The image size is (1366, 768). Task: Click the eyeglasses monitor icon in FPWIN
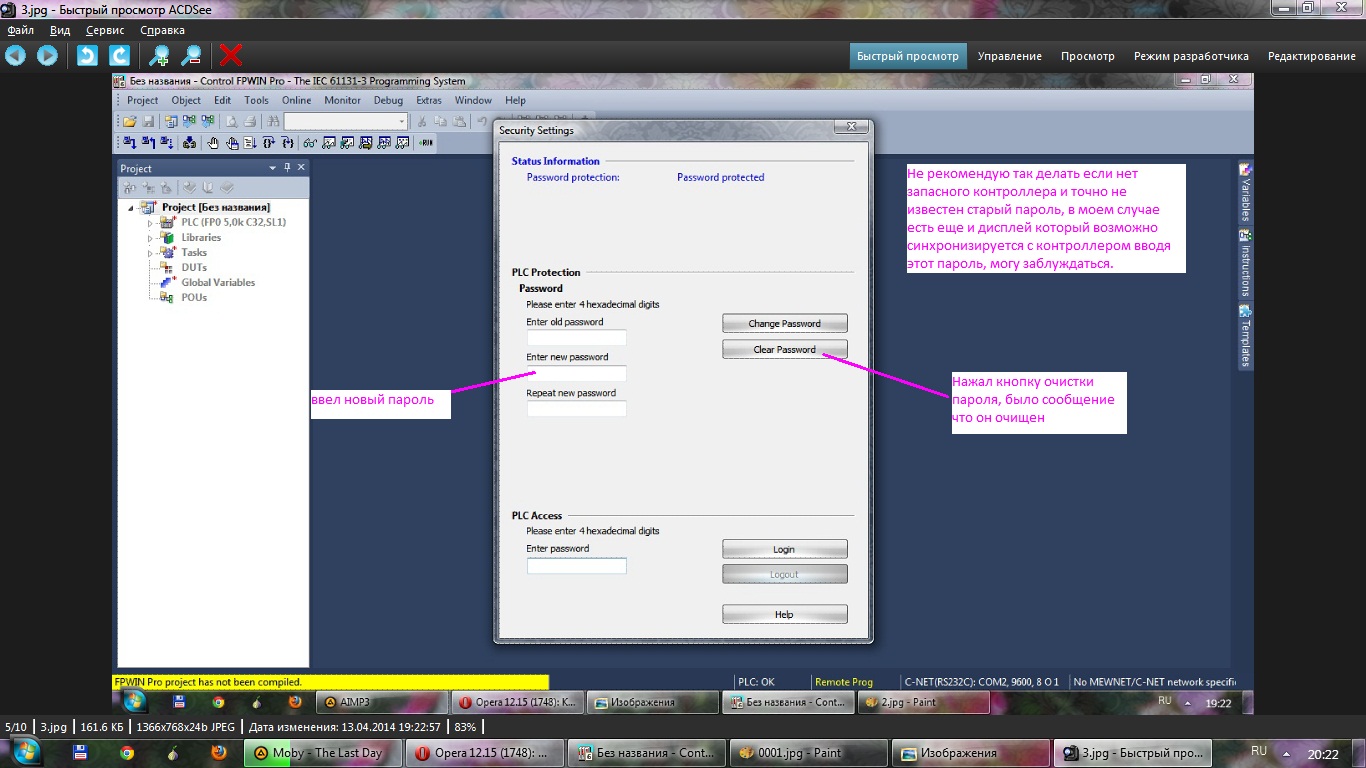(311, 143)
